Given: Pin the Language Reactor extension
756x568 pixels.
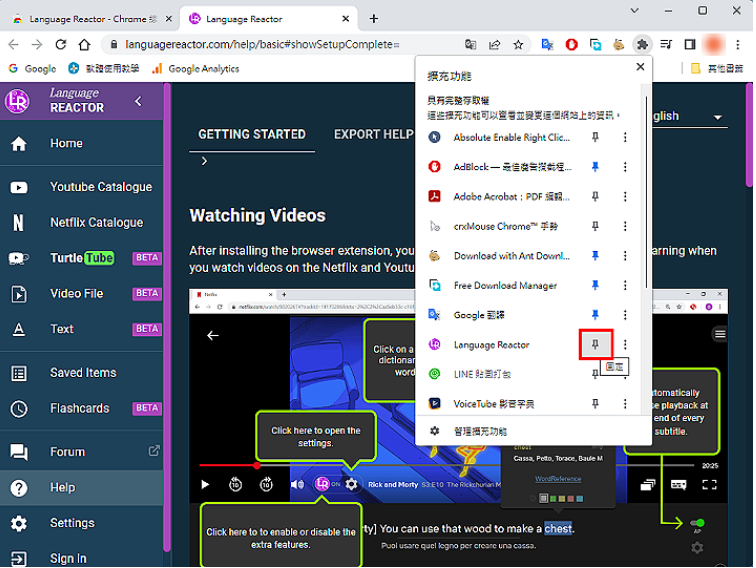Looking at the screenshot, I should pyautogui.click(x=595, y=344).
